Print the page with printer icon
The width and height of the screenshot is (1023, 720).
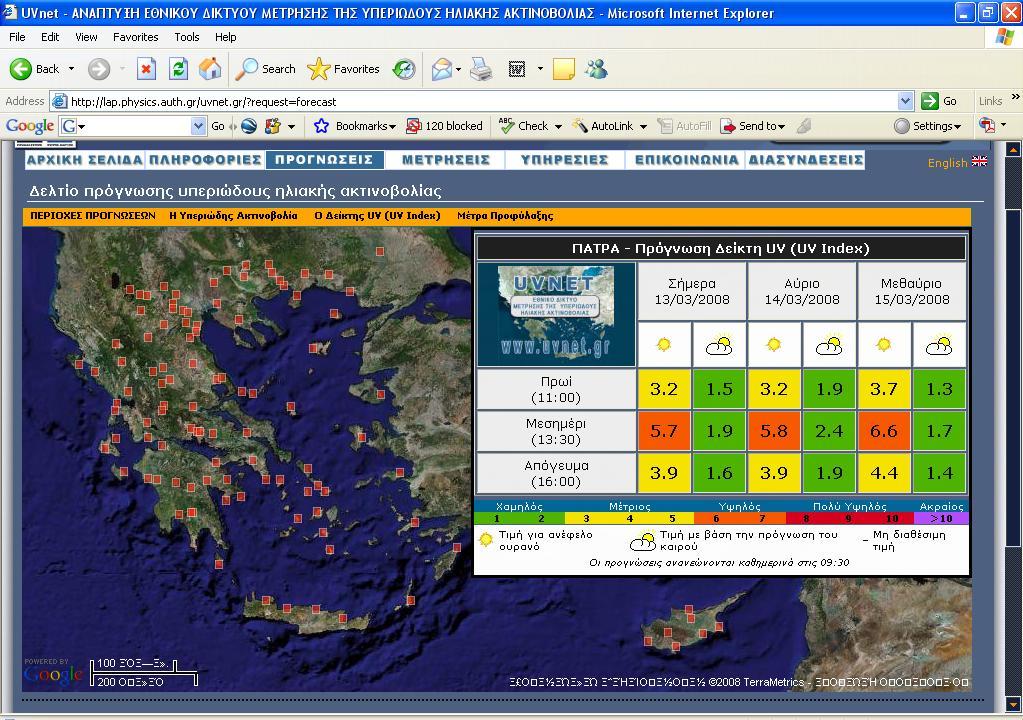point(481,68)
